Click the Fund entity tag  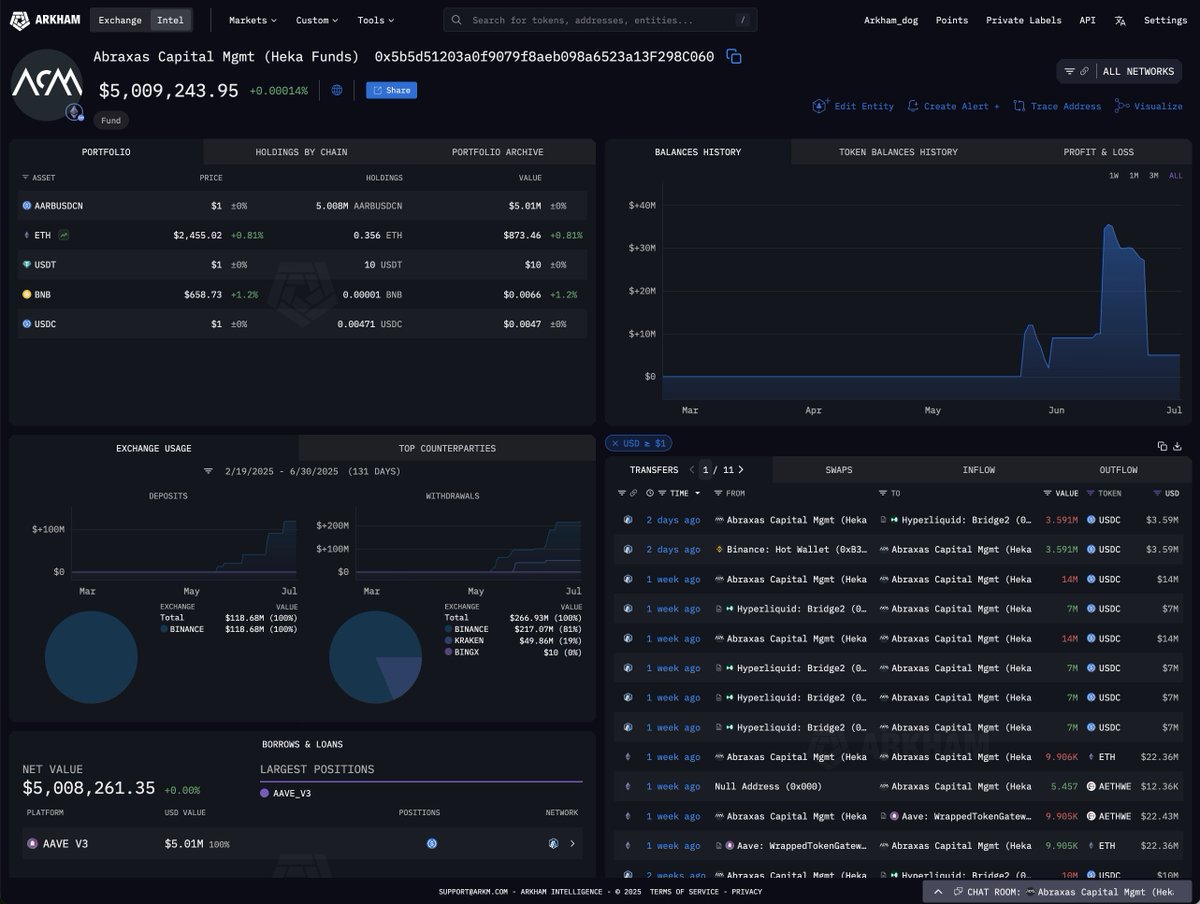pos(111,120)
